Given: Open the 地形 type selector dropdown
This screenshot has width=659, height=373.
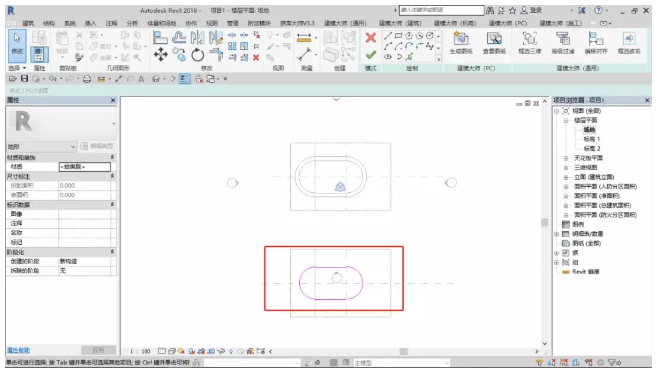Looking at the screenshot, I should click(x=41, y=147).
